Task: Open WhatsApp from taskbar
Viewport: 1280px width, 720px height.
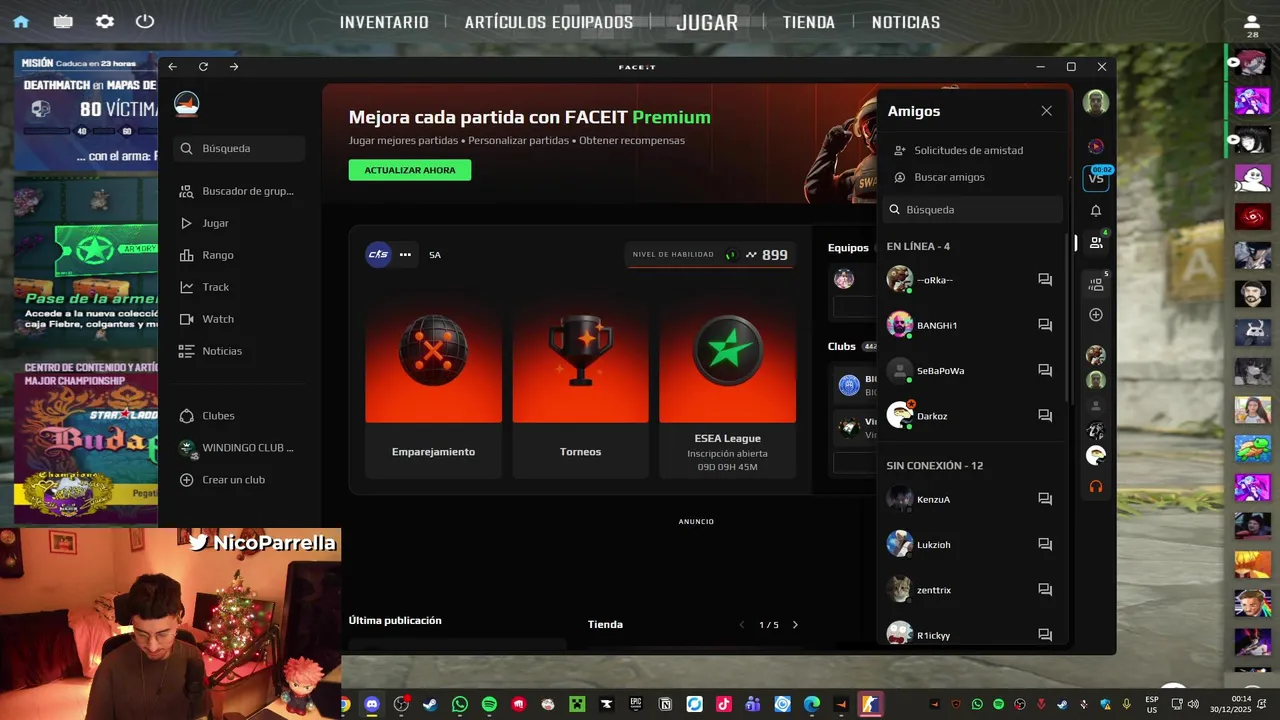Action: 460,704
